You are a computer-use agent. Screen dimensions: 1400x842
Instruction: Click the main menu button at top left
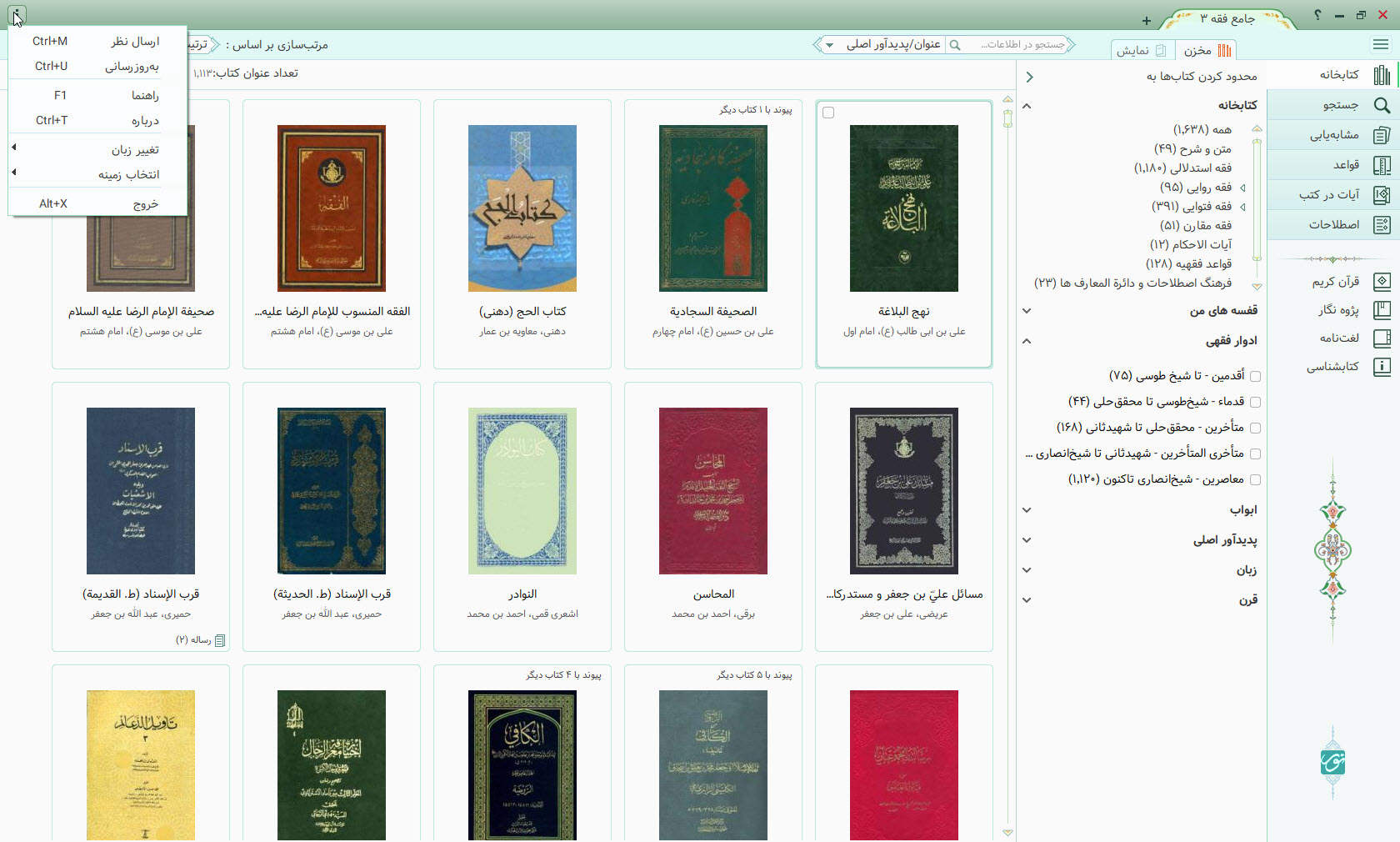(x=17, y=14)
